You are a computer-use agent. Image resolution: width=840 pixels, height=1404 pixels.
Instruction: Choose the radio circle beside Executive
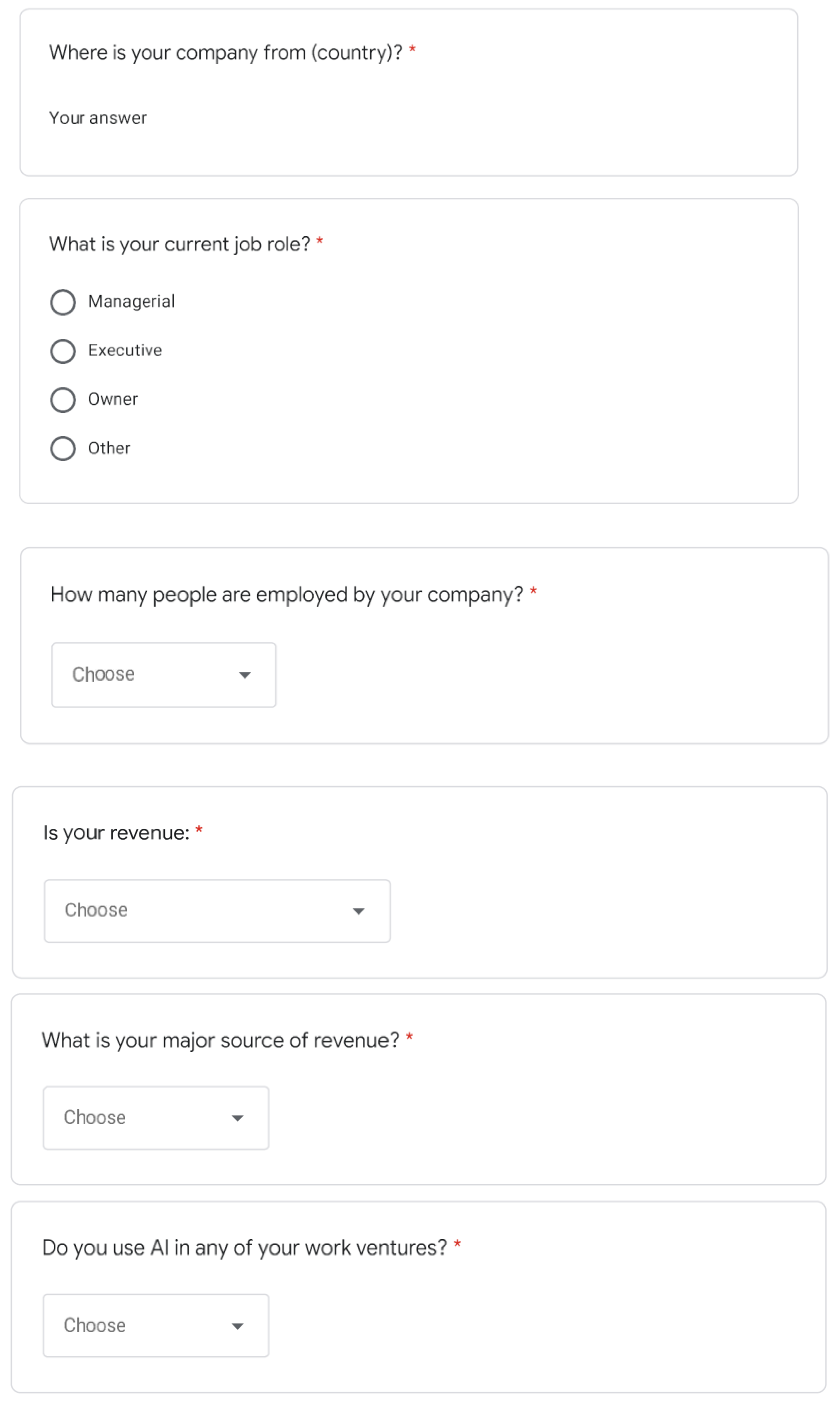tap(63, 351)
